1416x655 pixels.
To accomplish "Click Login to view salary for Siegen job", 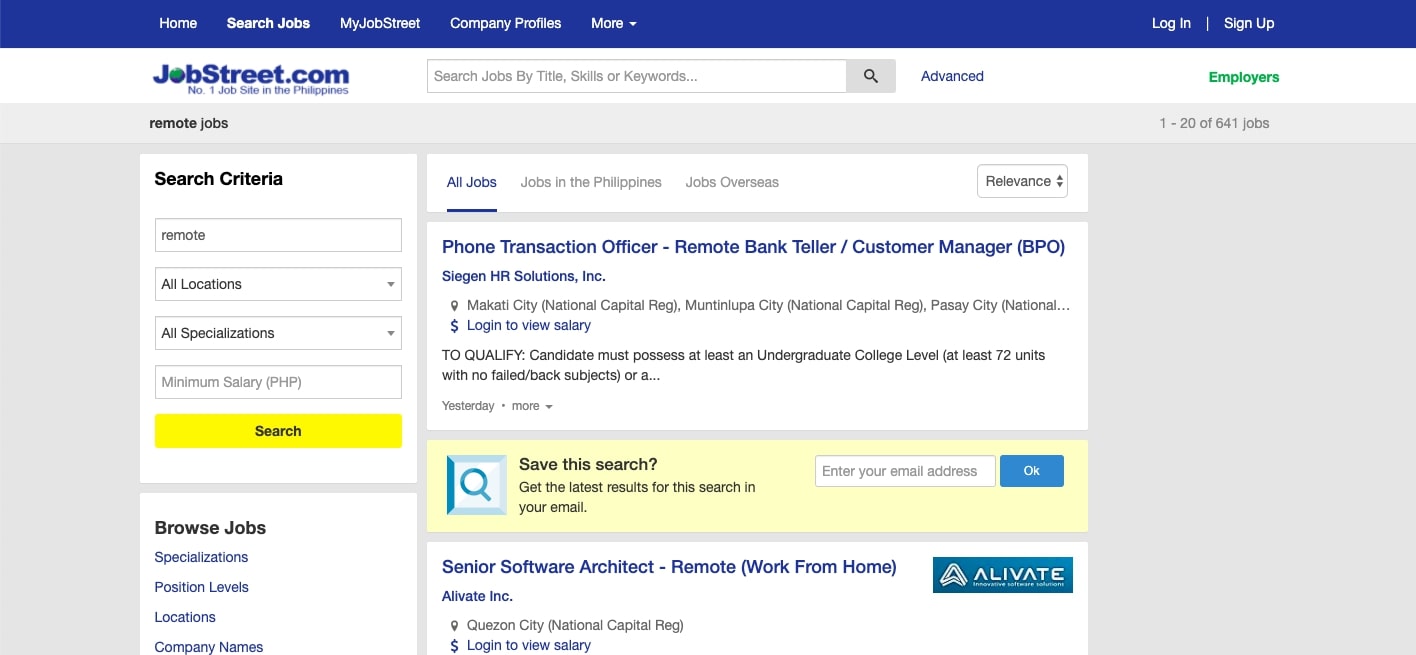I will pyautogui.click(x=529, y=326).
